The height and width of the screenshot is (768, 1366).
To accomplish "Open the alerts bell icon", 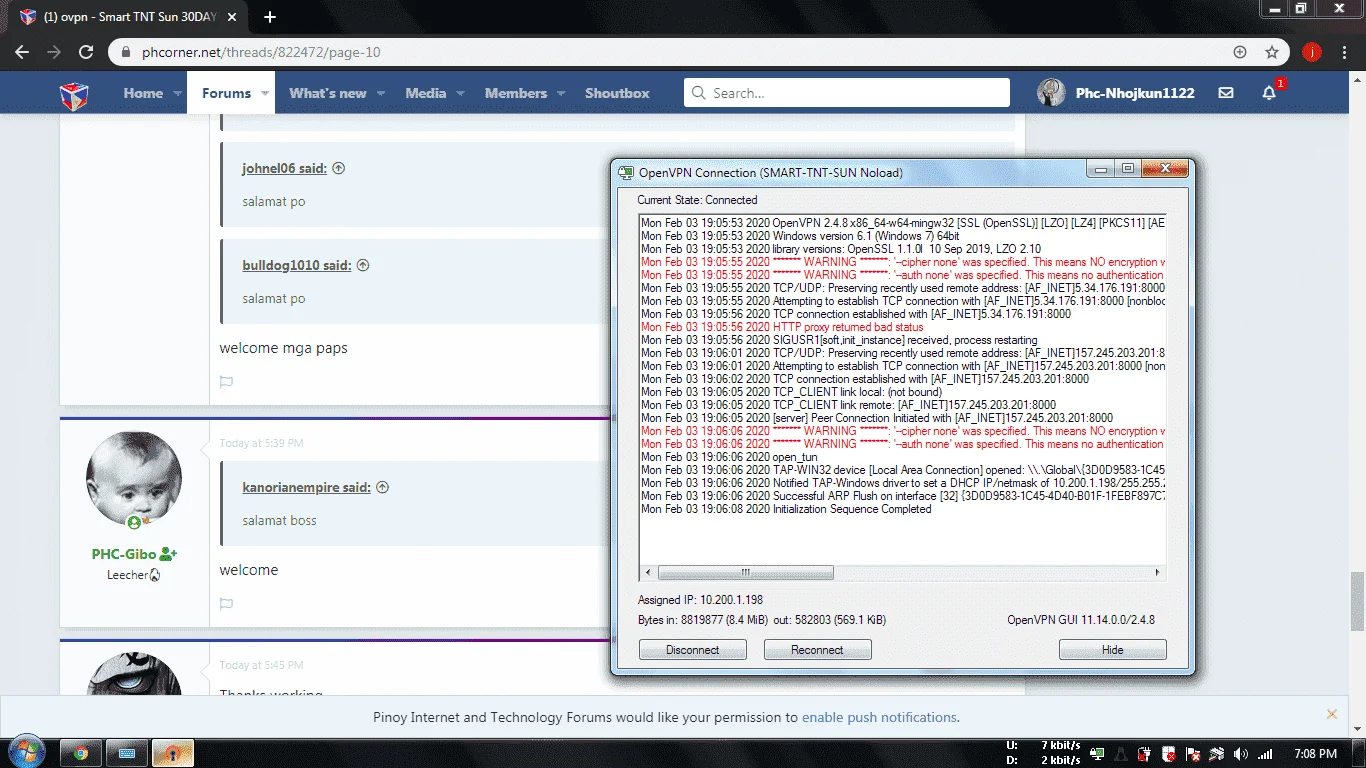I will point(1269,93).
